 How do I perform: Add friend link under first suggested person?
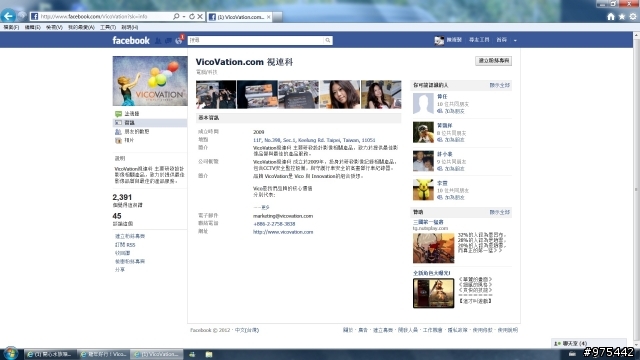[454, 111]
